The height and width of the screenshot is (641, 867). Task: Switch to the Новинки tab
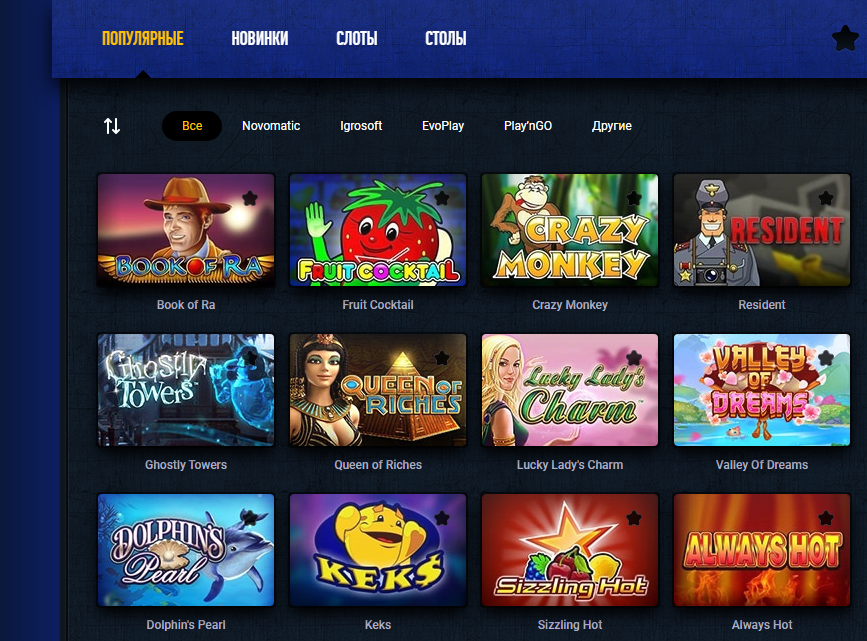(x=259, y=38)
